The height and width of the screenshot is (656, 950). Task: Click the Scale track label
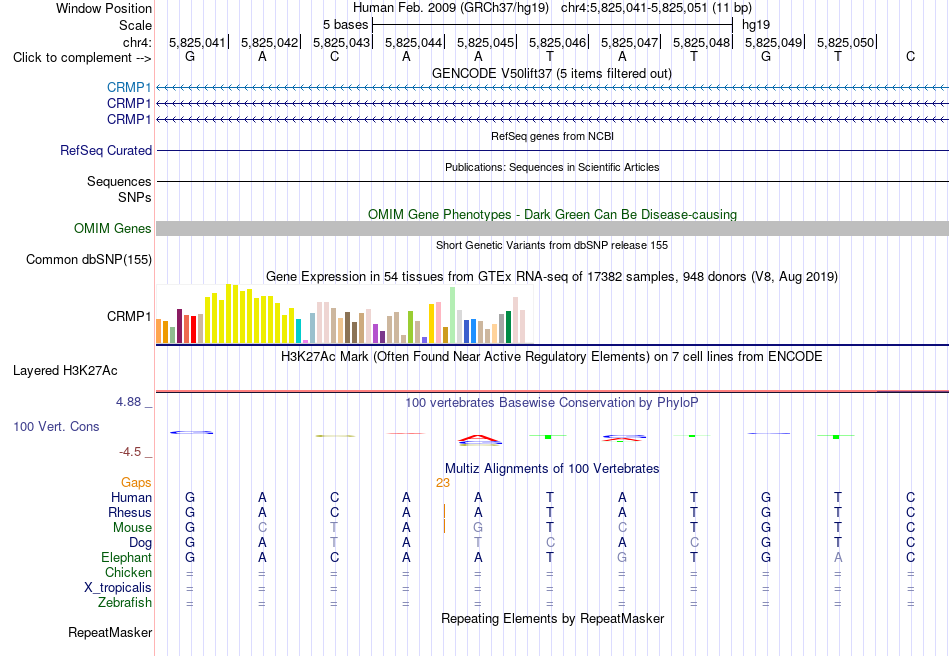coord(135,25)
